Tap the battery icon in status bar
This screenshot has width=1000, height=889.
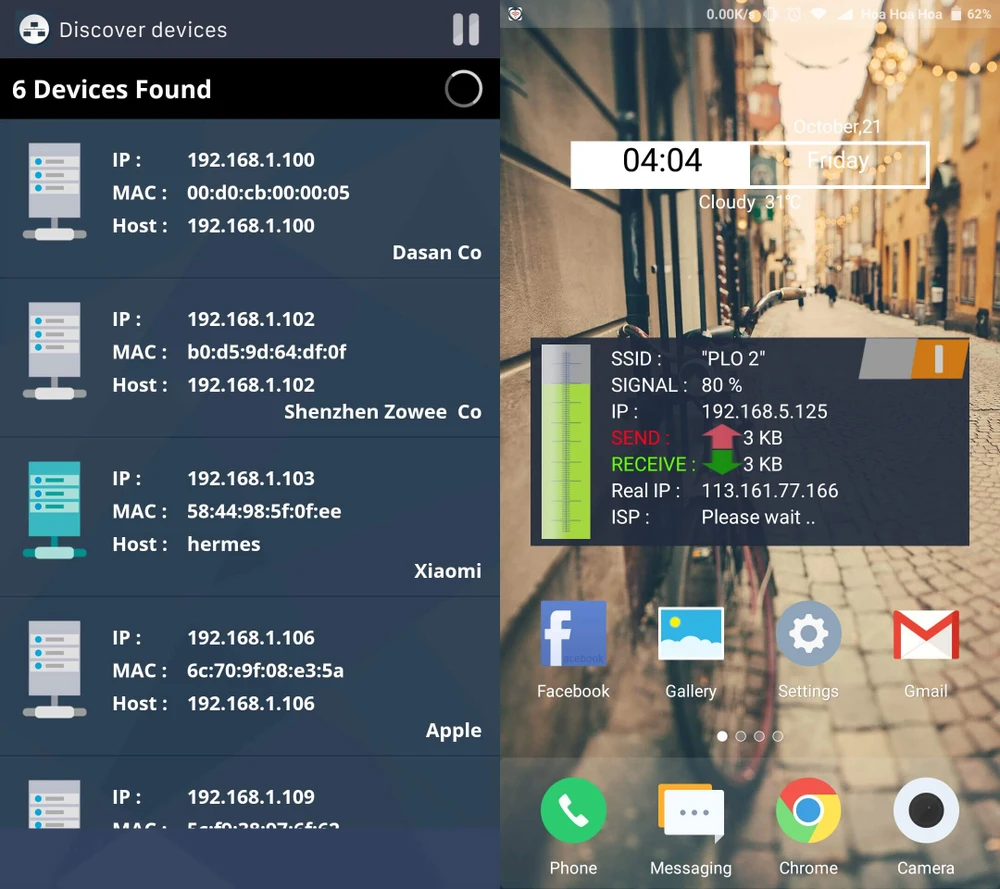[x=956, y=14]
